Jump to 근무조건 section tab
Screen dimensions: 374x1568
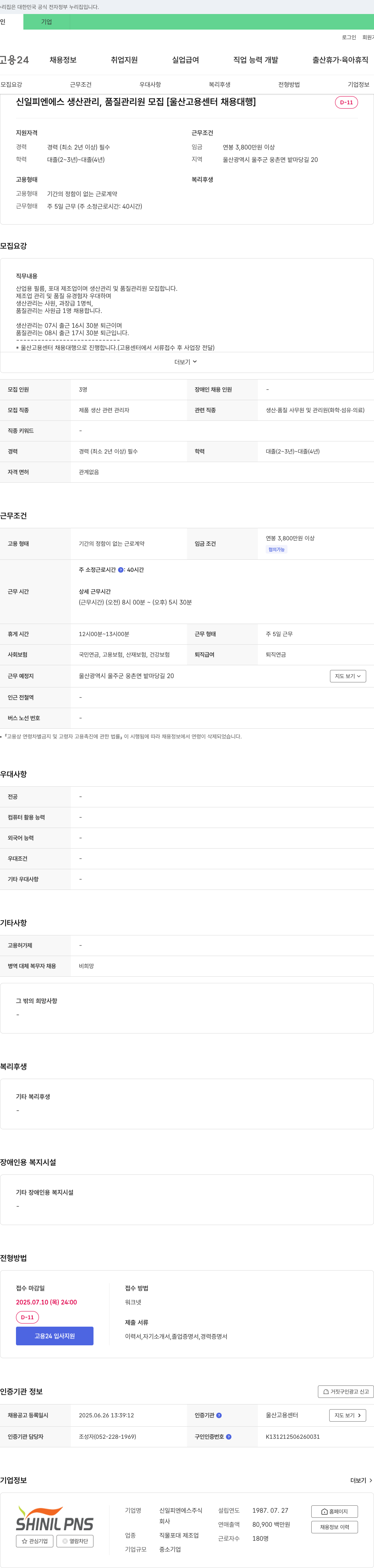[80, 84]
